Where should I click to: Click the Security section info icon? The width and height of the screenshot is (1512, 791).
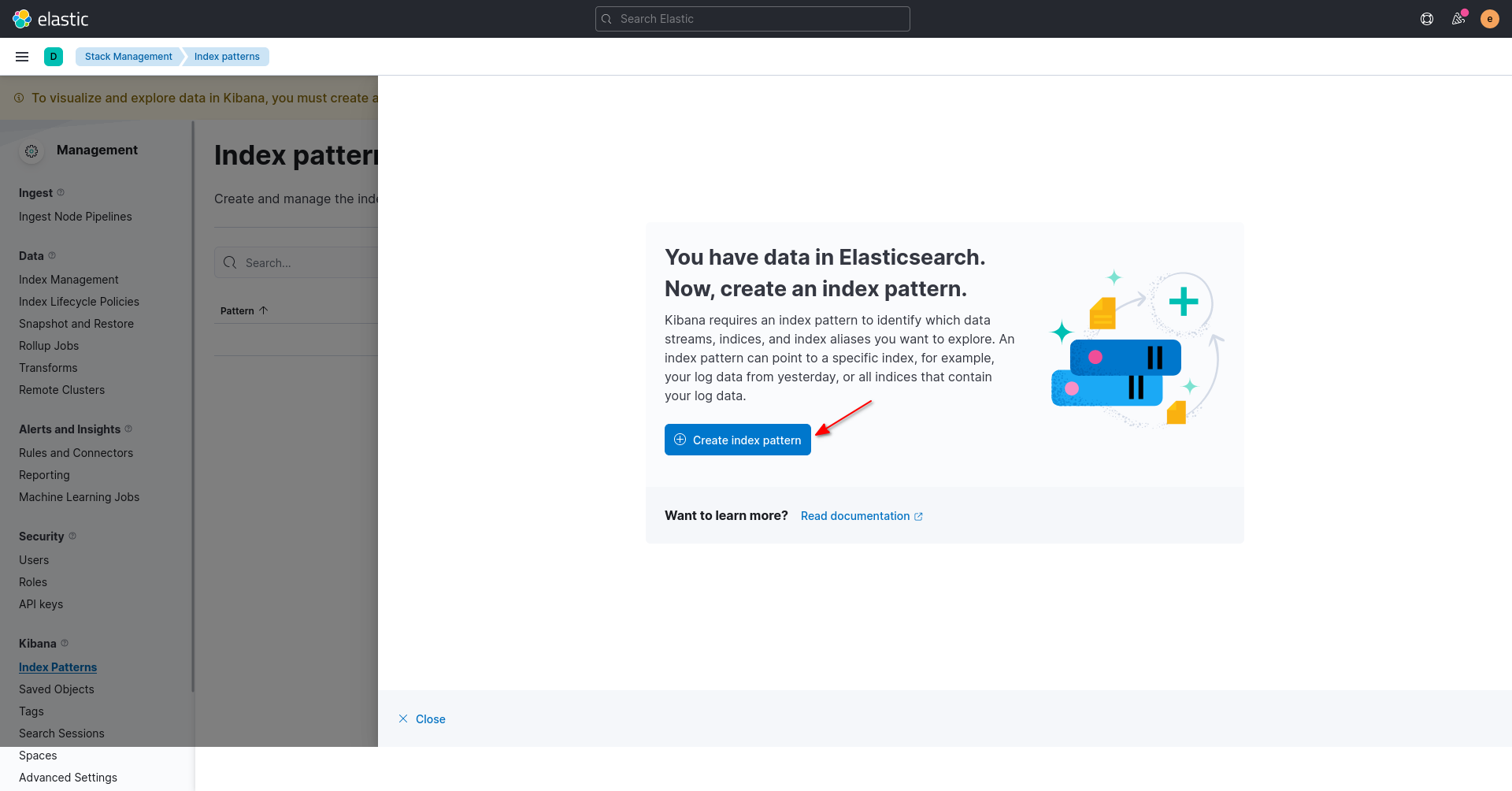(x=72, y=536)
